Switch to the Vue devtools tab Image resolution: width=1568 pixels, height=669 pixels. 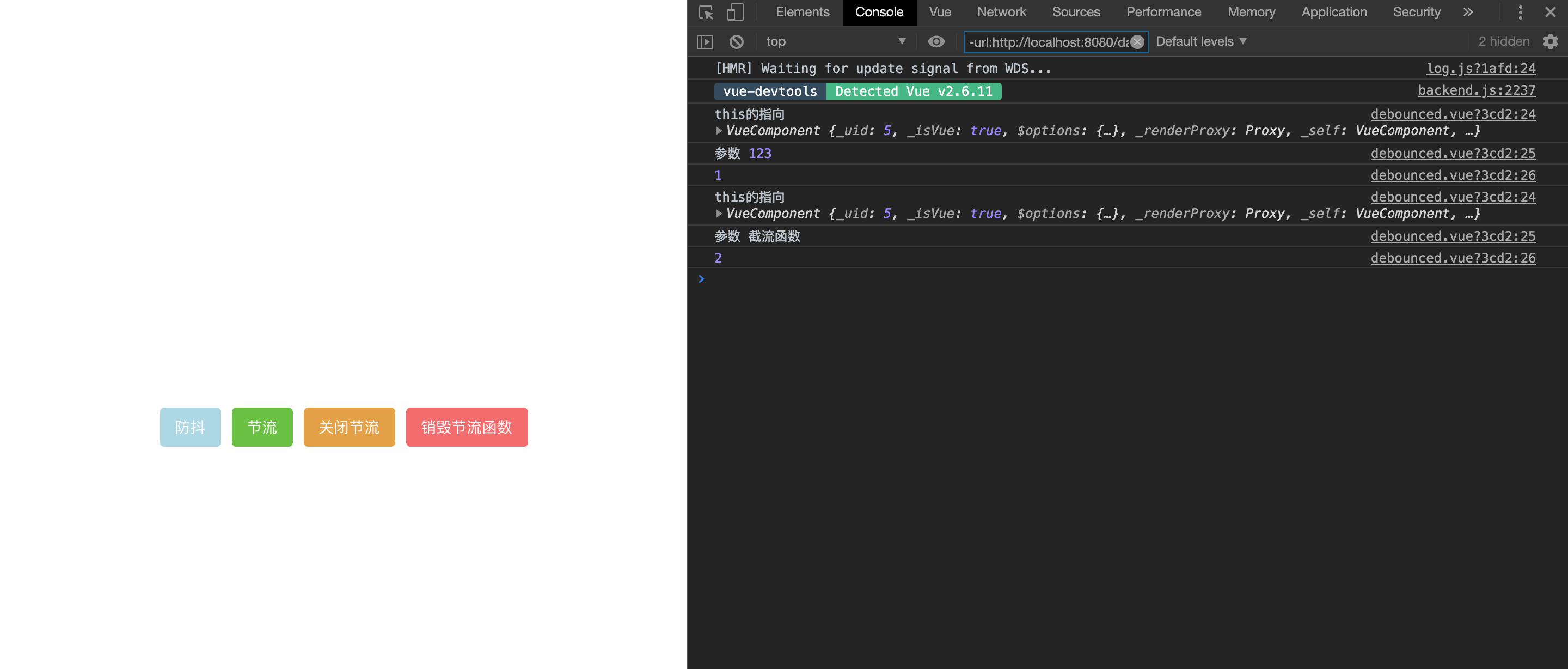(x=940, y=12)
